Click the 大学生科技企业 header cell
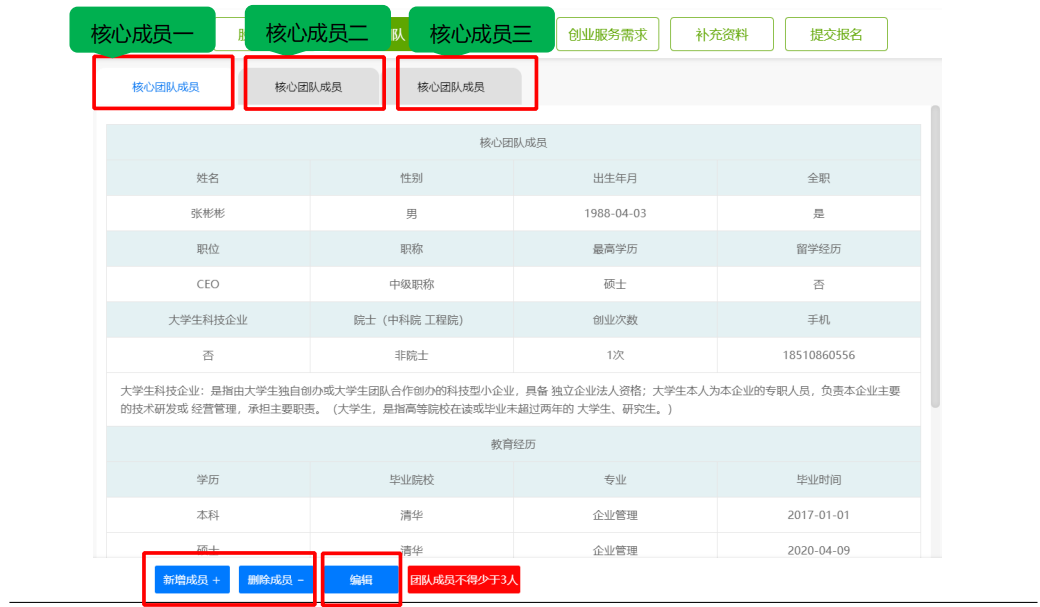Image resolution: width=1040 pixels, height=607 pixels. (x=208, y=320)
